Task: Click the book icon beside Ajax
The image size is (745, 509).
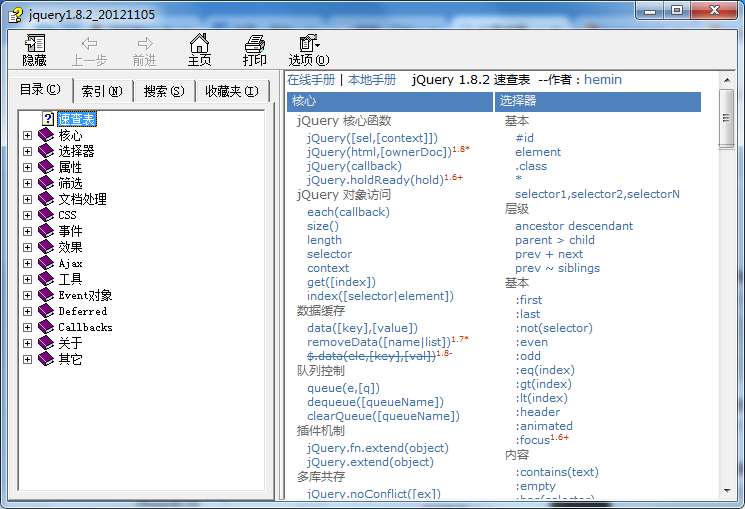Action: tap(46, 263)
